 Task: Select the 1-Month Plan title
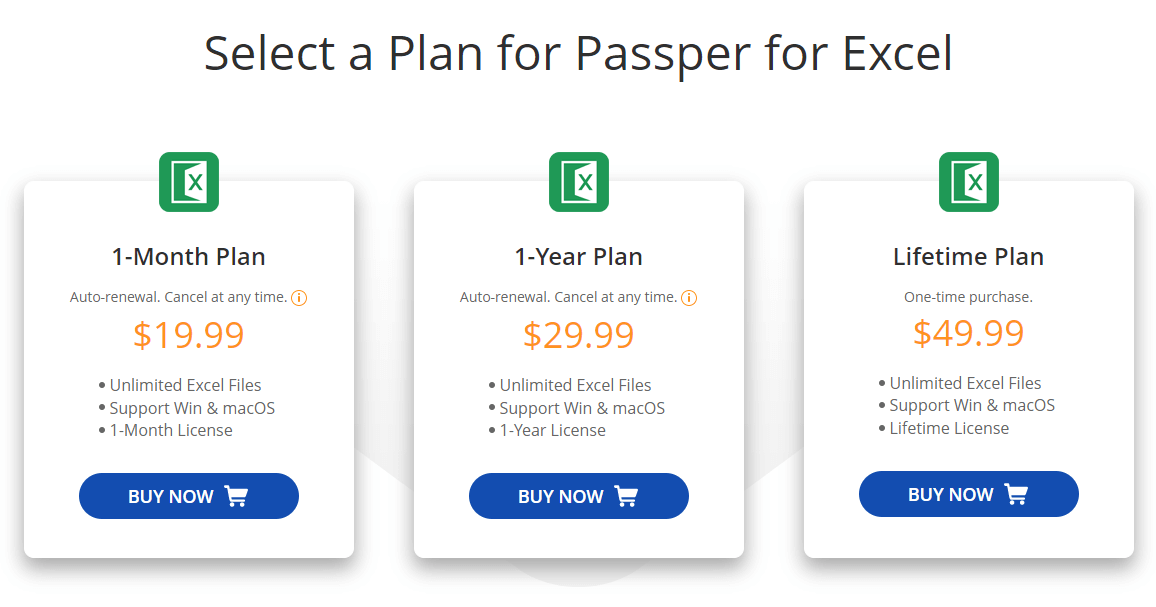[189, 257]
